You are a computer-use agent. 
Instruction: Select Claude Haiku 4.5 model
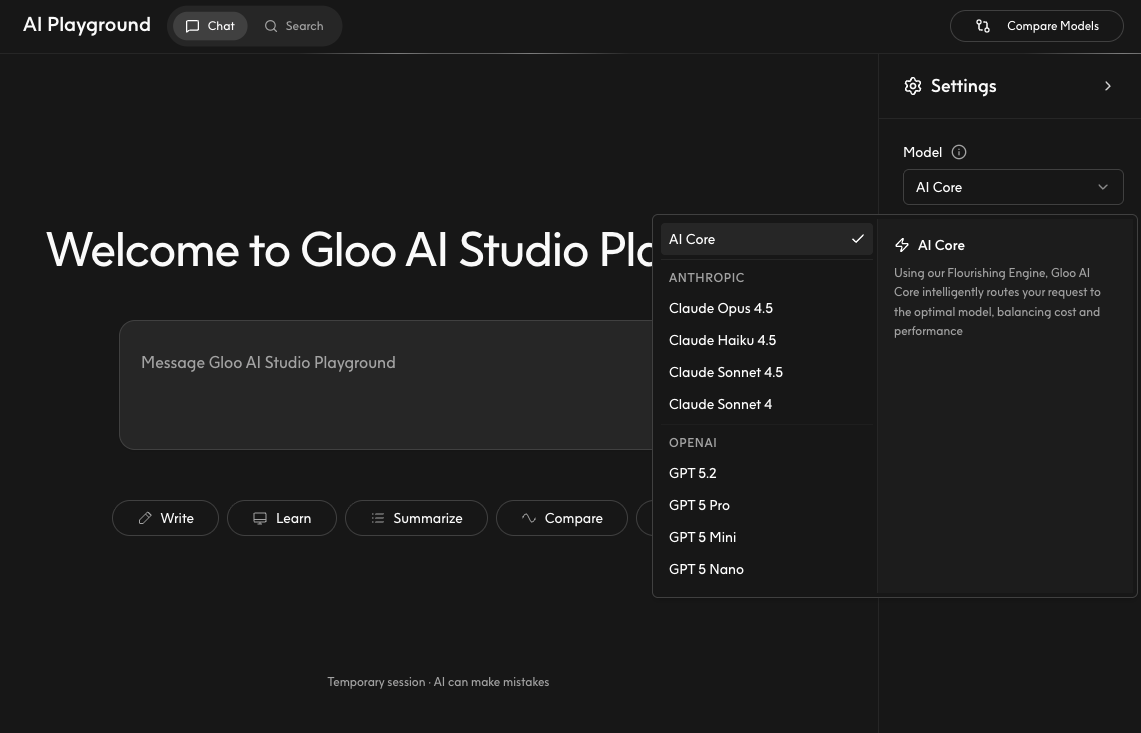(767, 341)
